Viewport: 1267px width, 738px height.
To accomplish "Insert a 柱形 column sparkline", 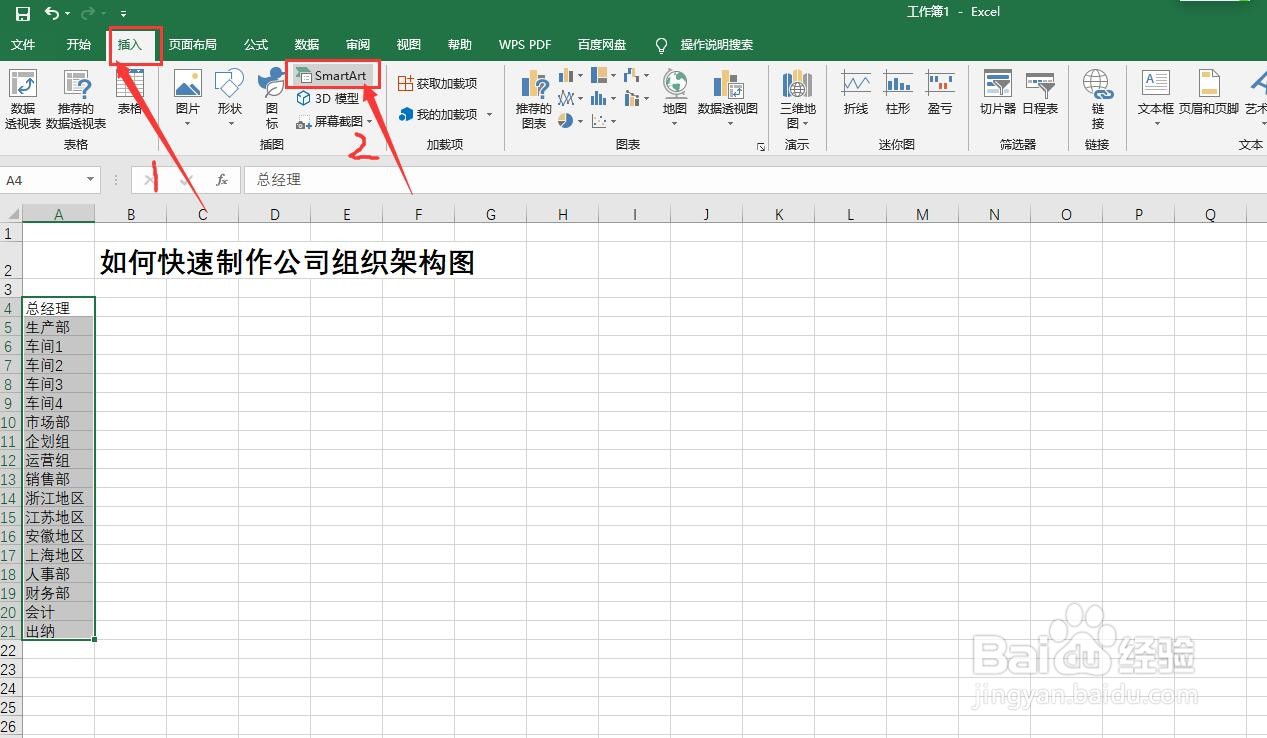I will tap(898, 92).
